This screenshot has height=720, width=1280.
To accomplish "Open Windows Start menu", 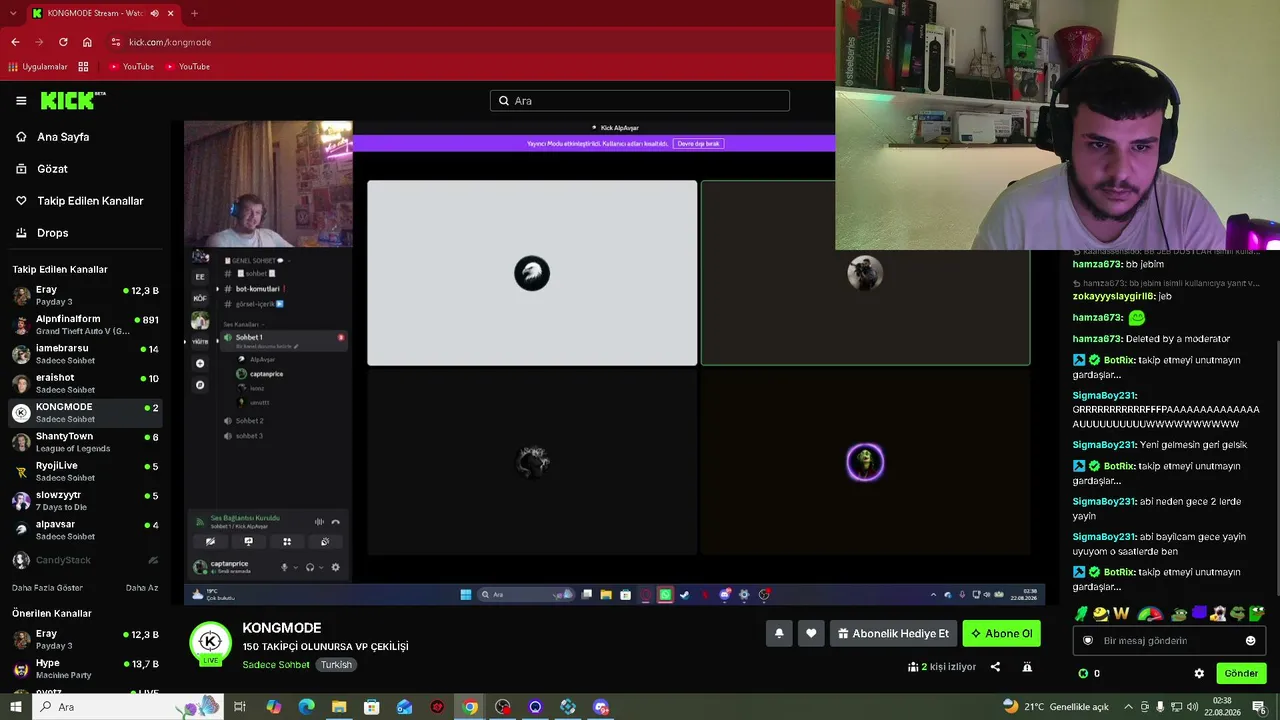I will click(x=15, y=707).
